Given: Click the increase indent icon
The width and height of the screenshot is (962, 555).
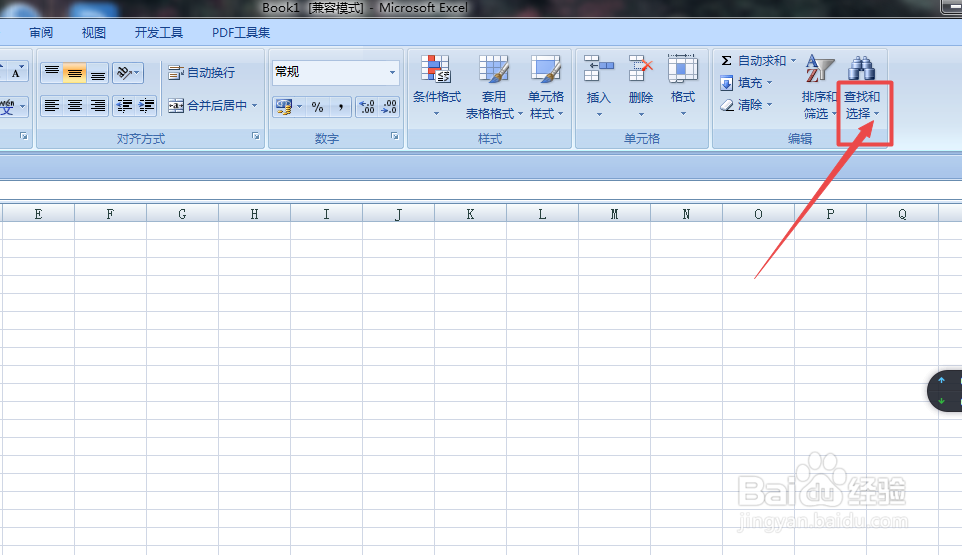Looking at the screenshot, I should click(146, 105).
